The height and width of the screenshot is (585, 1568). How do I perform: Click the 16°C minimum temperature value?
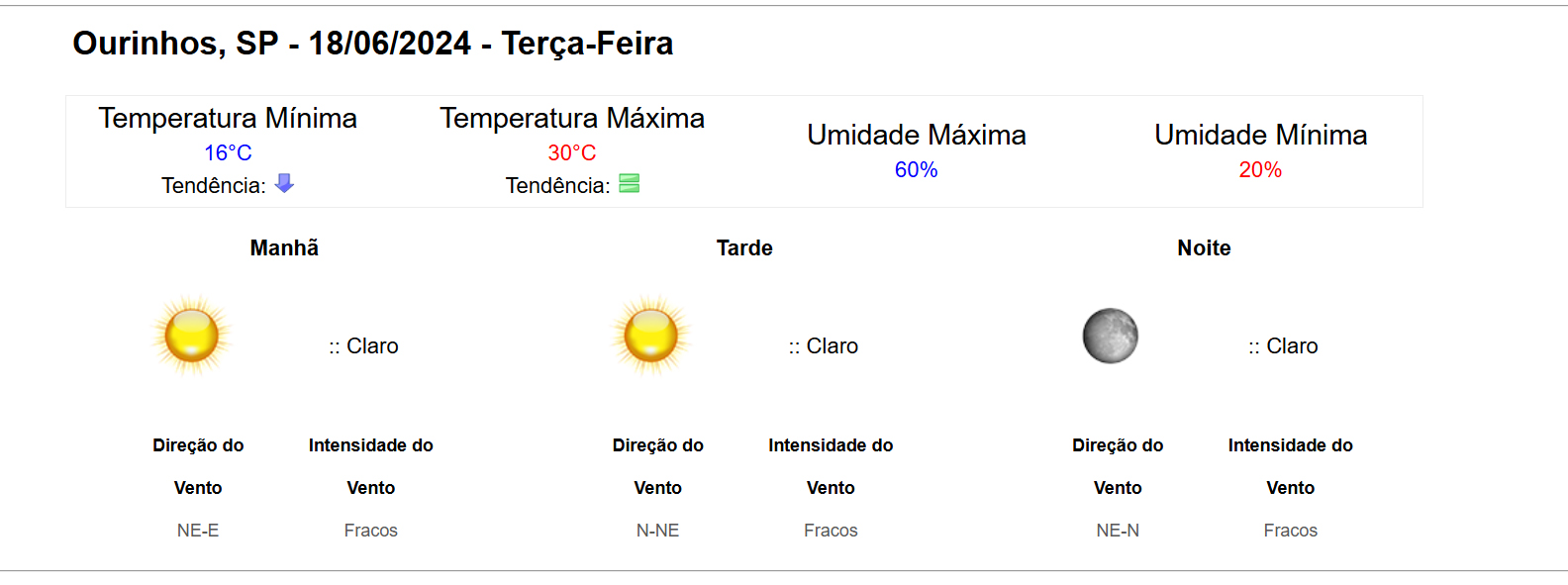(x=228, y=153)
